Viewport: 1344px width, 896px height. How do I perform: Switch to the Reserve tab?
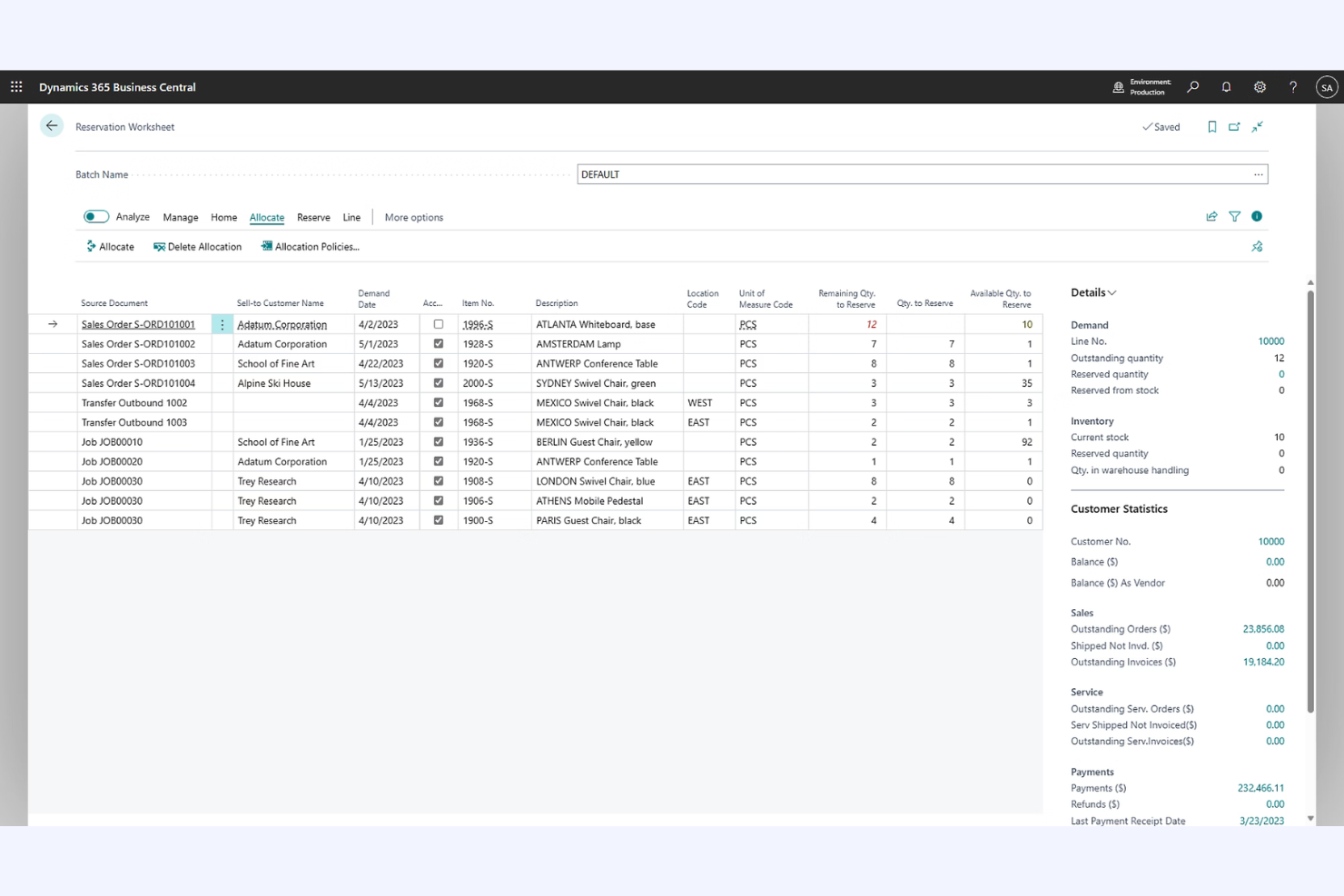coord(313,217)
